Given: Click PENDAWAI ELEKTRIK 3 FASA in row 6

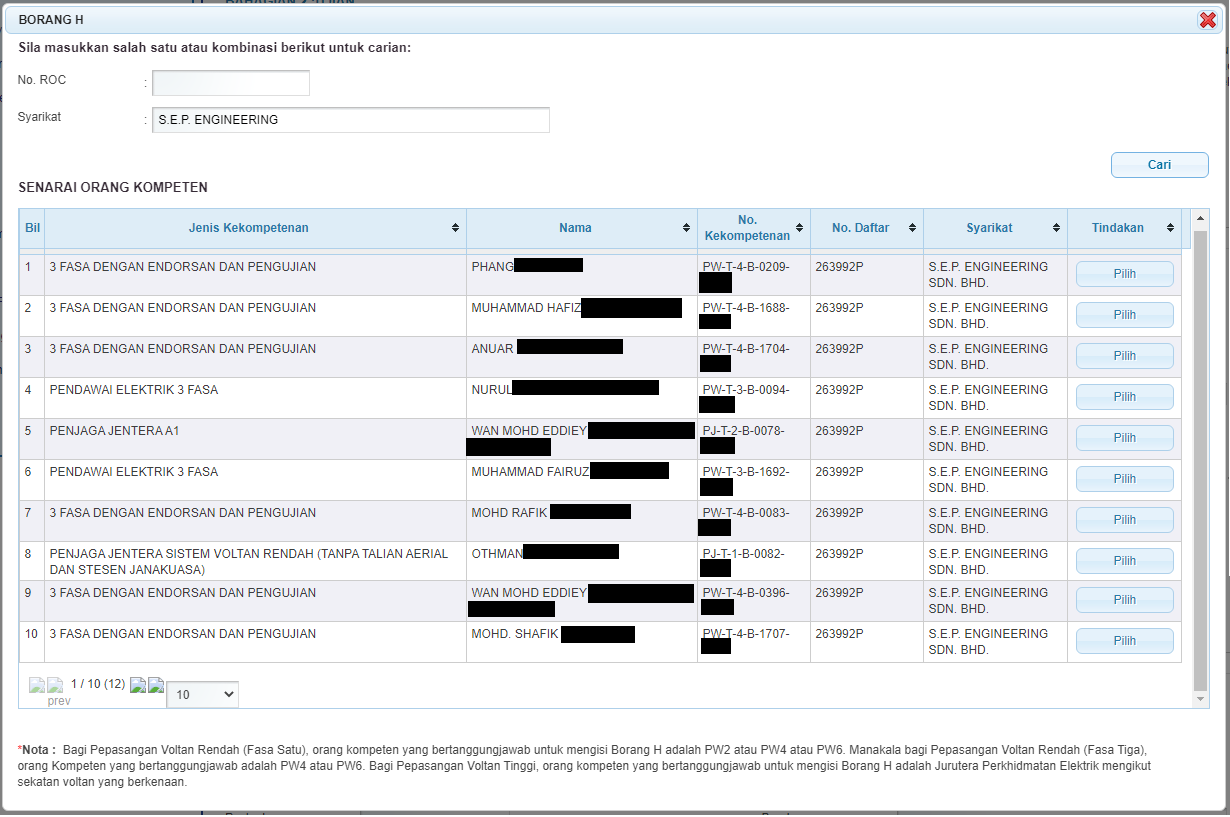Looking at the screenshot, I should (x=133, y=472).
